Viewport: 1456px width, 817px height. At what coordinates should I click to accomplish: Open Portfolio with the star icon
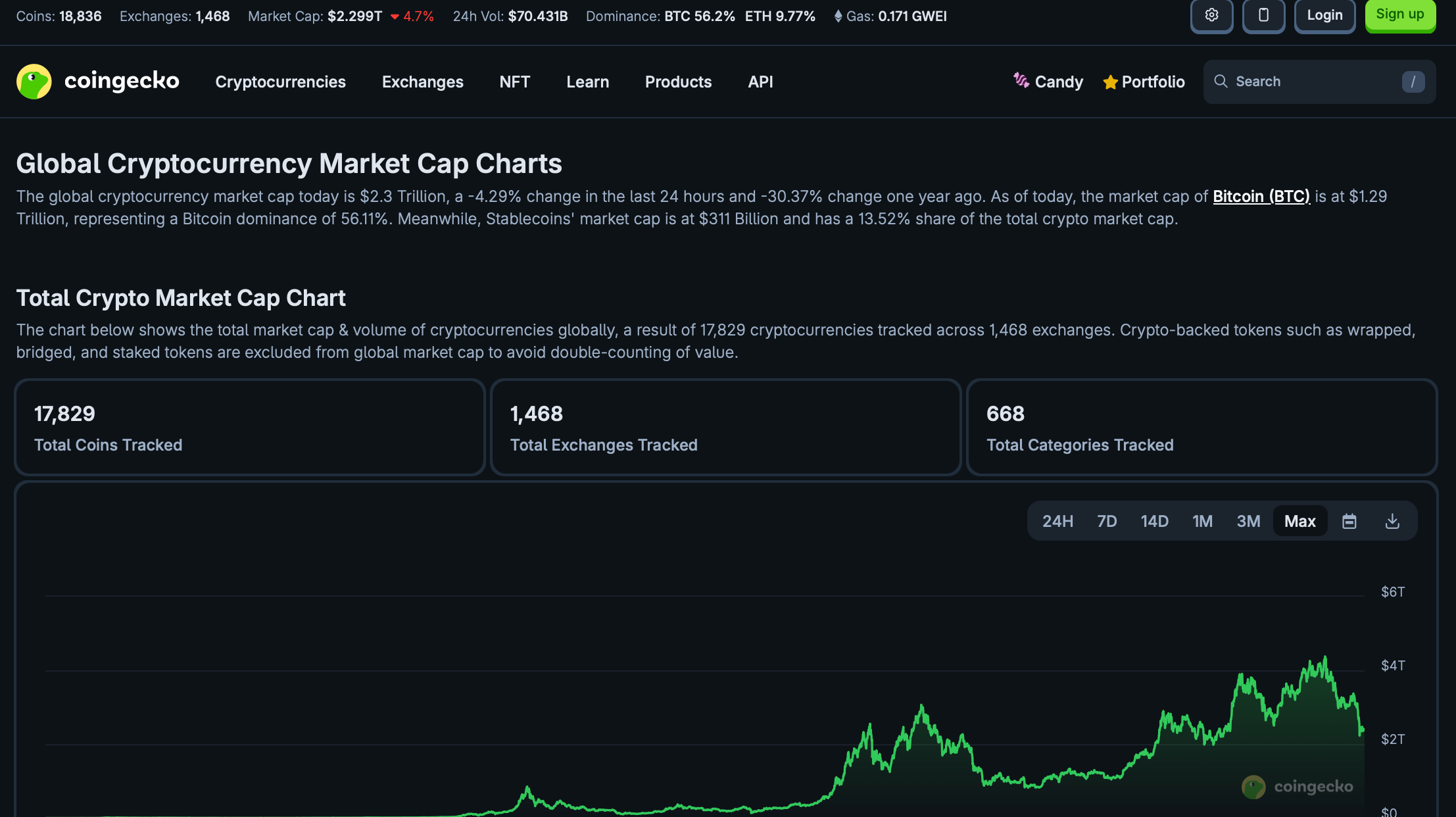(x=1110, y=82)
